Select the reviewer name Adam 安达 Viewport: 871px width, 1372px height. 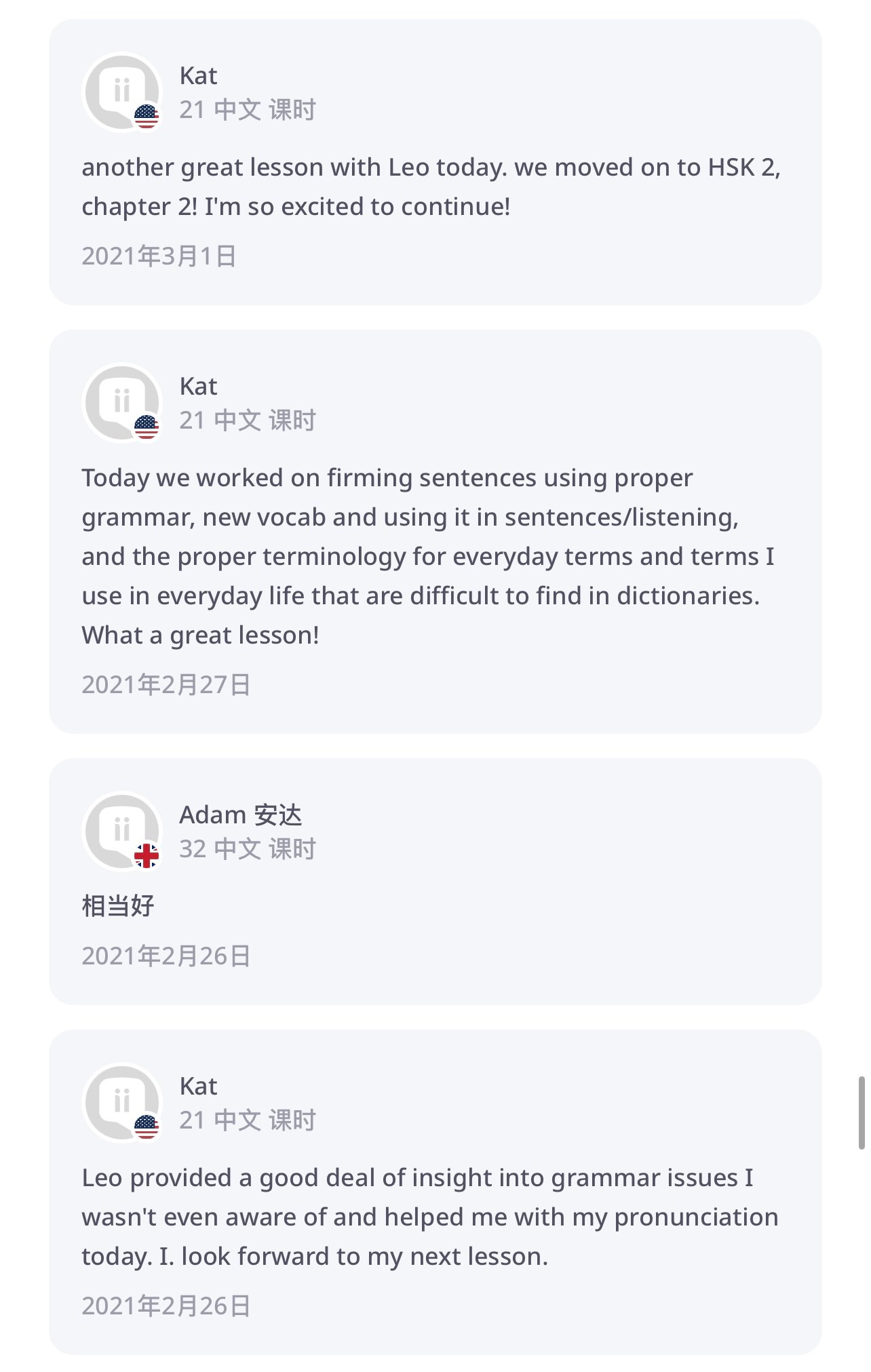pos(240,815)
